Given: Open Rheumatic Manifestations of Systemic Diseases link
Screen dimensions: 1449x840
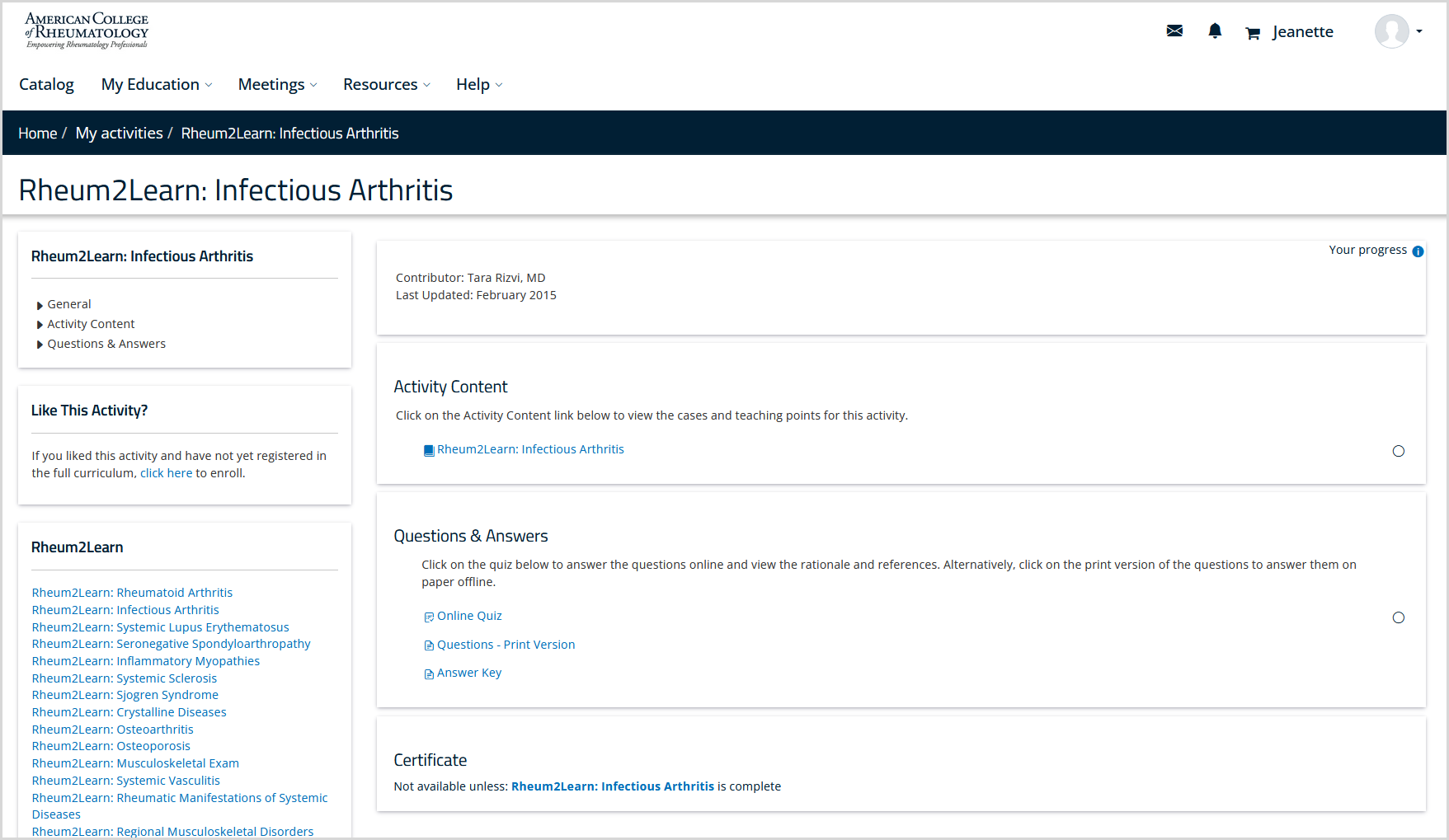Looking at the screenshot, I should (x=180, y=806).
